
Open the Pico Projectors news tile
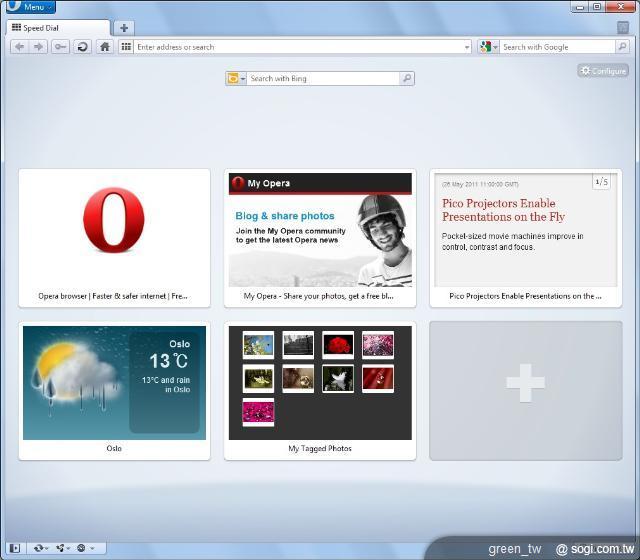(526, 238)
